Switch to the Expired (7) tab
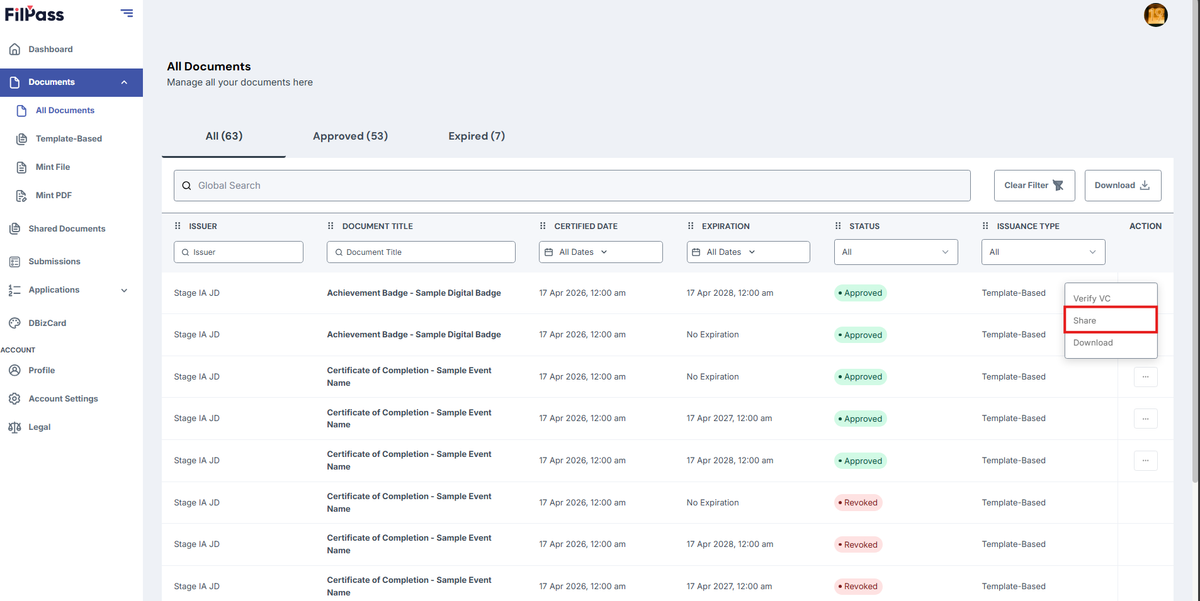This screenshot has height=601, width=1200. [477, 136]
